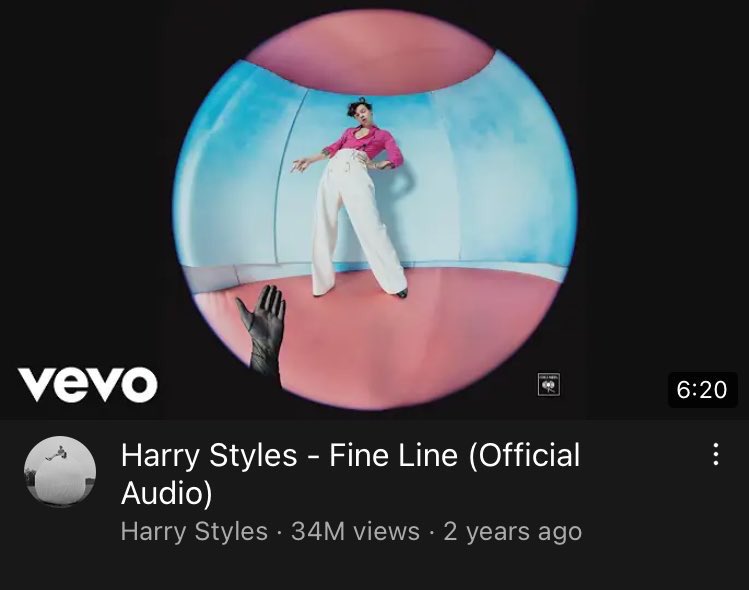Open the three-dot more options menu

(715, 454)
